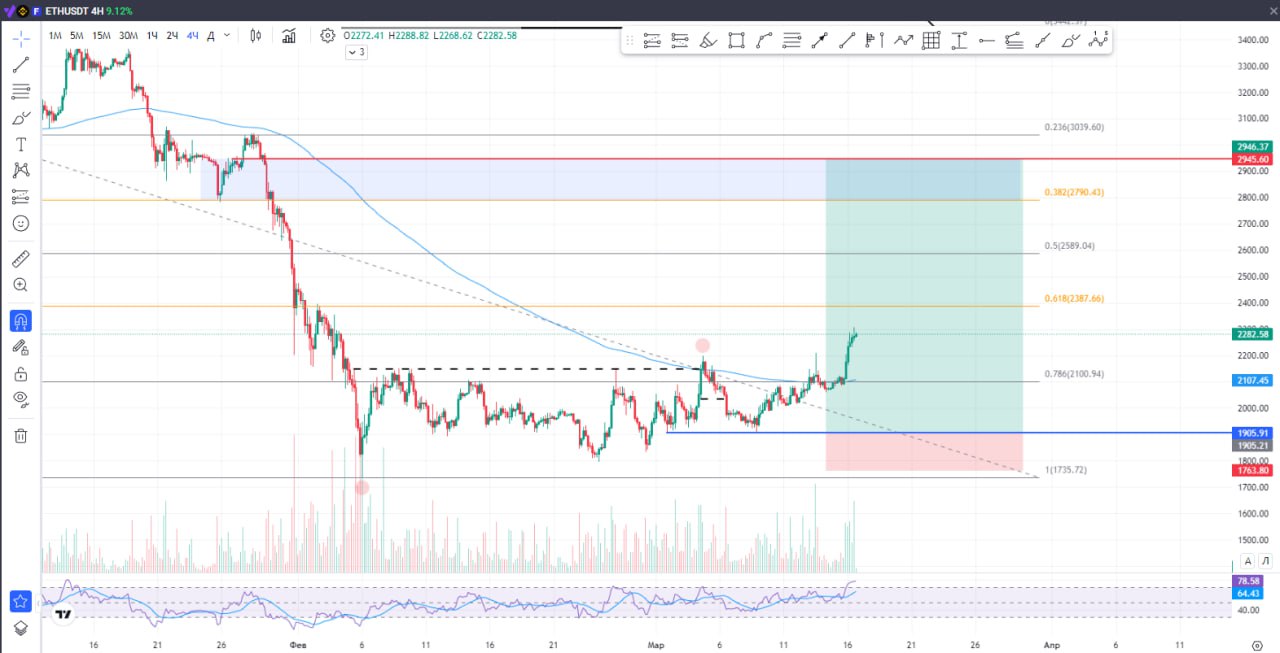Select the grid tool in favorites toolbar
This screenshot has height=653, width=1280.
931,41
